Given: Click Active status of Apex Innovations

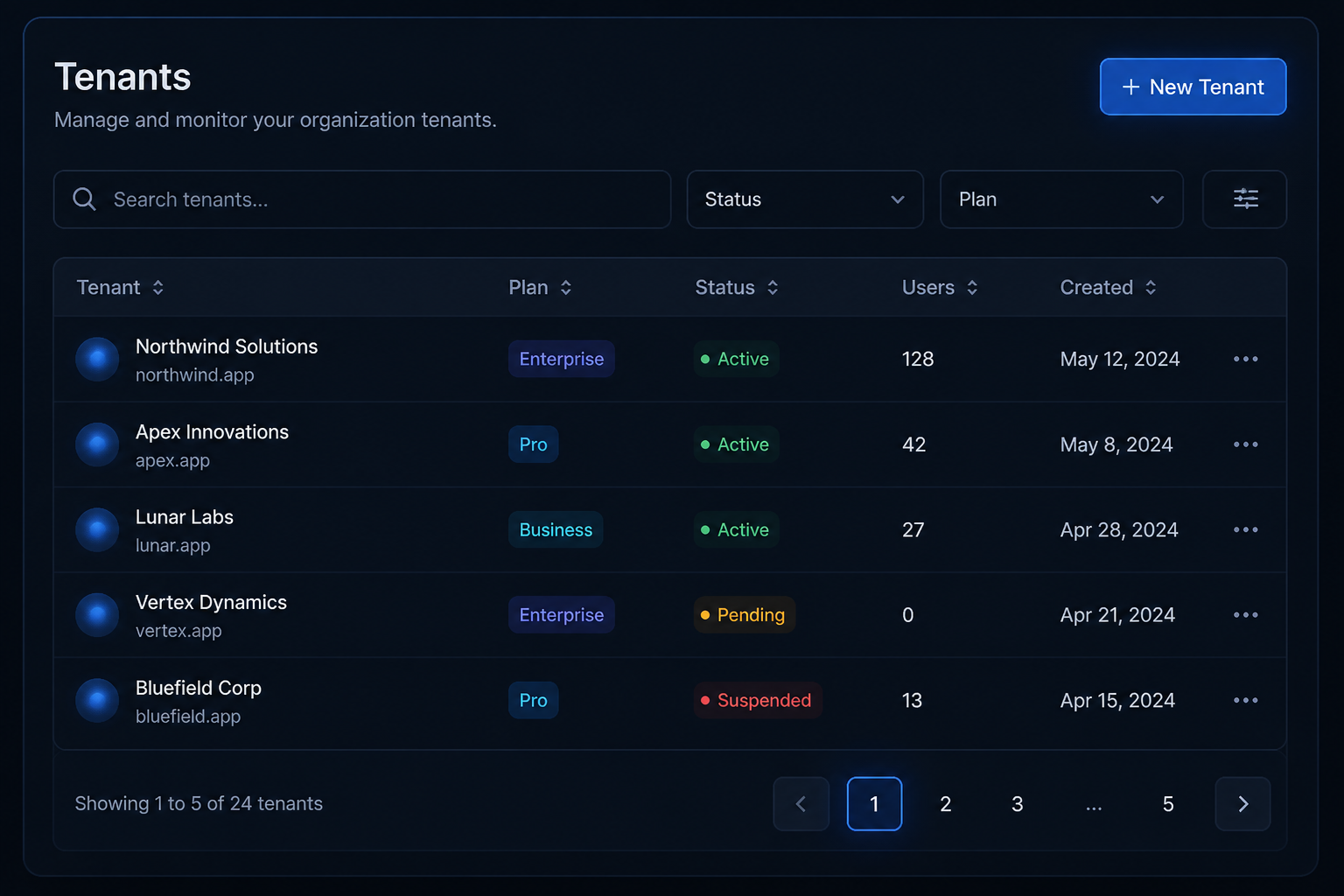Looking at the screenshot, I should pyautogui.click(x=736, y=444).
